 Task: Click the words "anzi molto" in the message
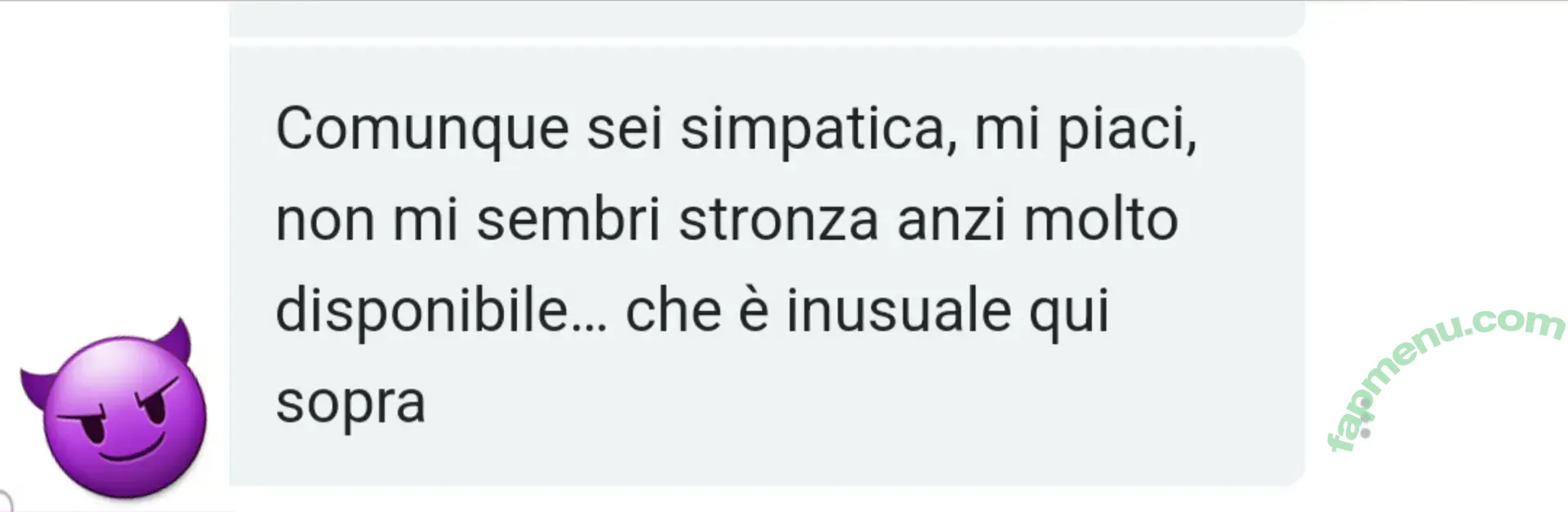(1037, 220)
